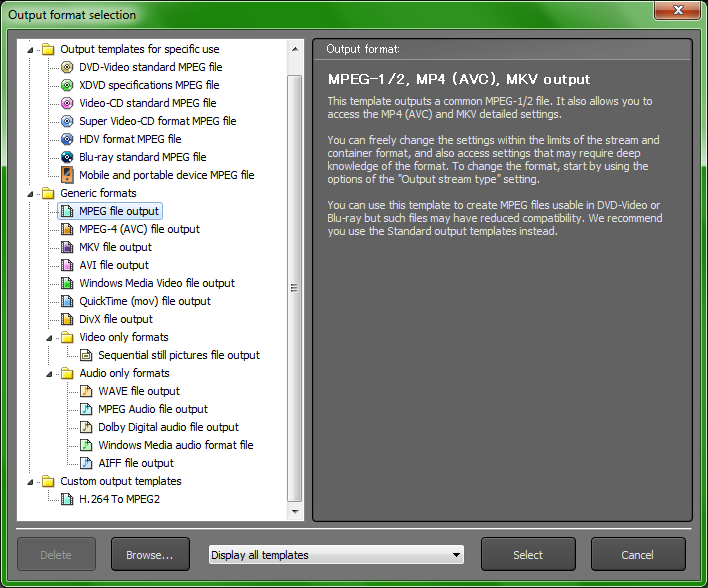The width and height of the screenshot is (708, 588).
Task: Select 'MPEG-4 (AVC) file output' row
Action: click(x=139, y=229)
